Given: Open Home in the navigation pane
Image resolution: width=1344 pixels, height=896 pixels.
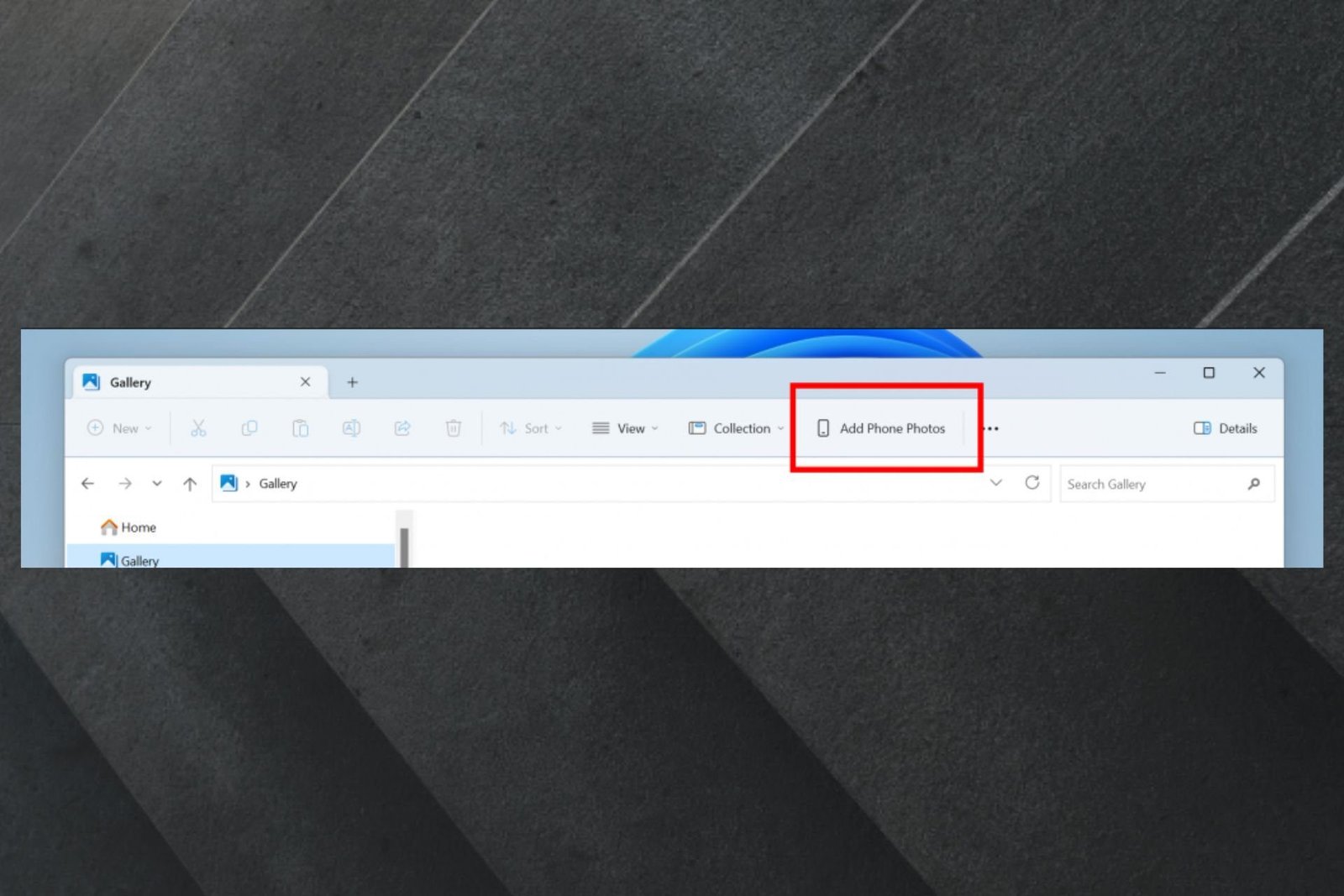Looking at the screenshot, I should 129,527.
